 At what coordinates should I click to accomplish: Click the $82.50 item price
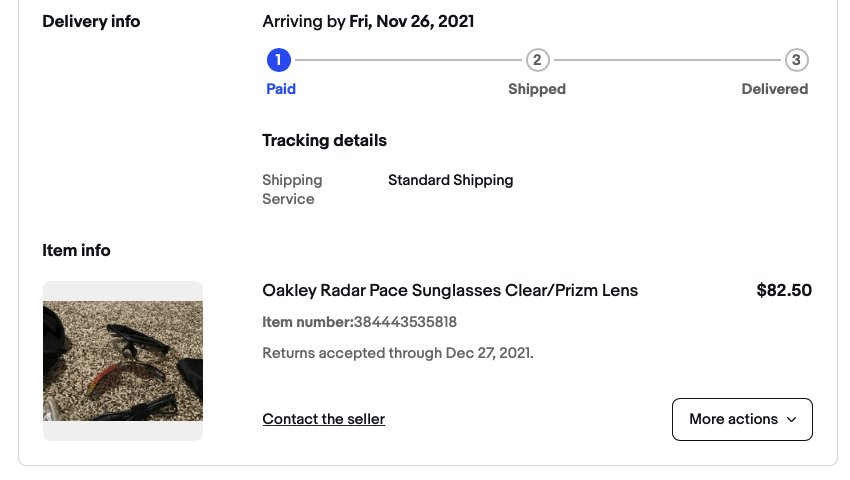[784, 291]
